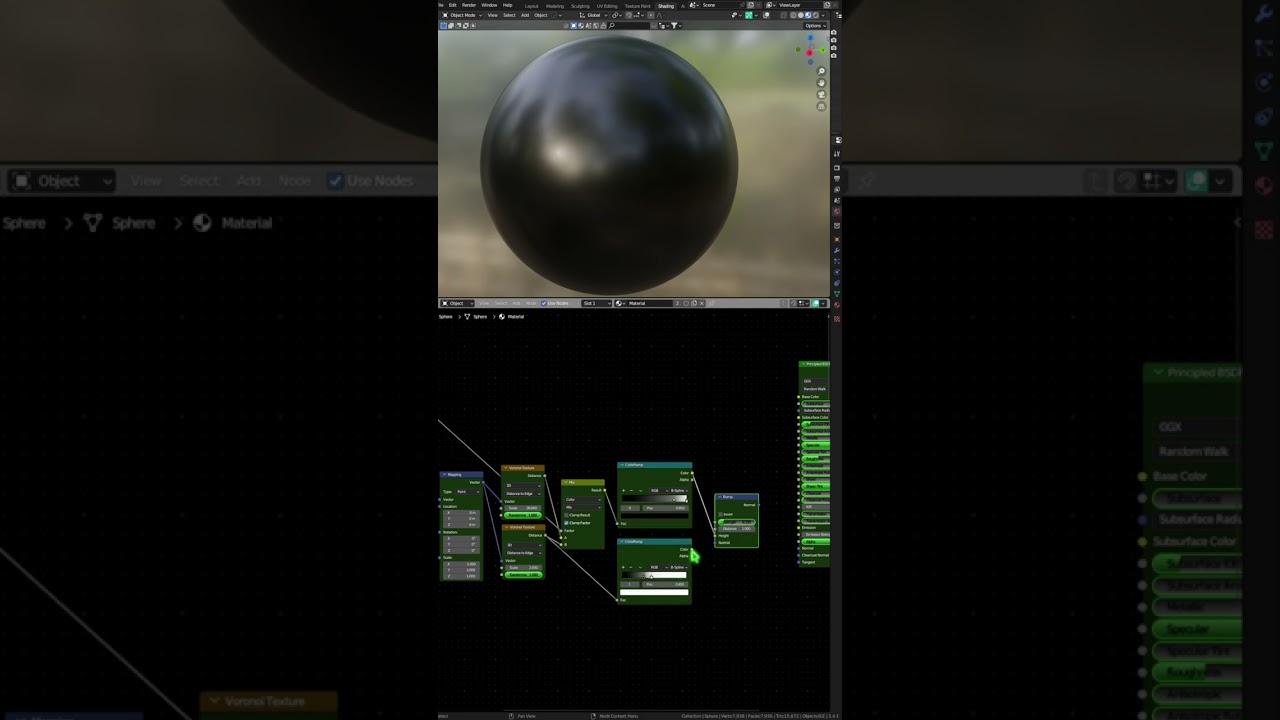Open the Object Mode dropdown
The image size is (1280, 720).
(461, 15)
